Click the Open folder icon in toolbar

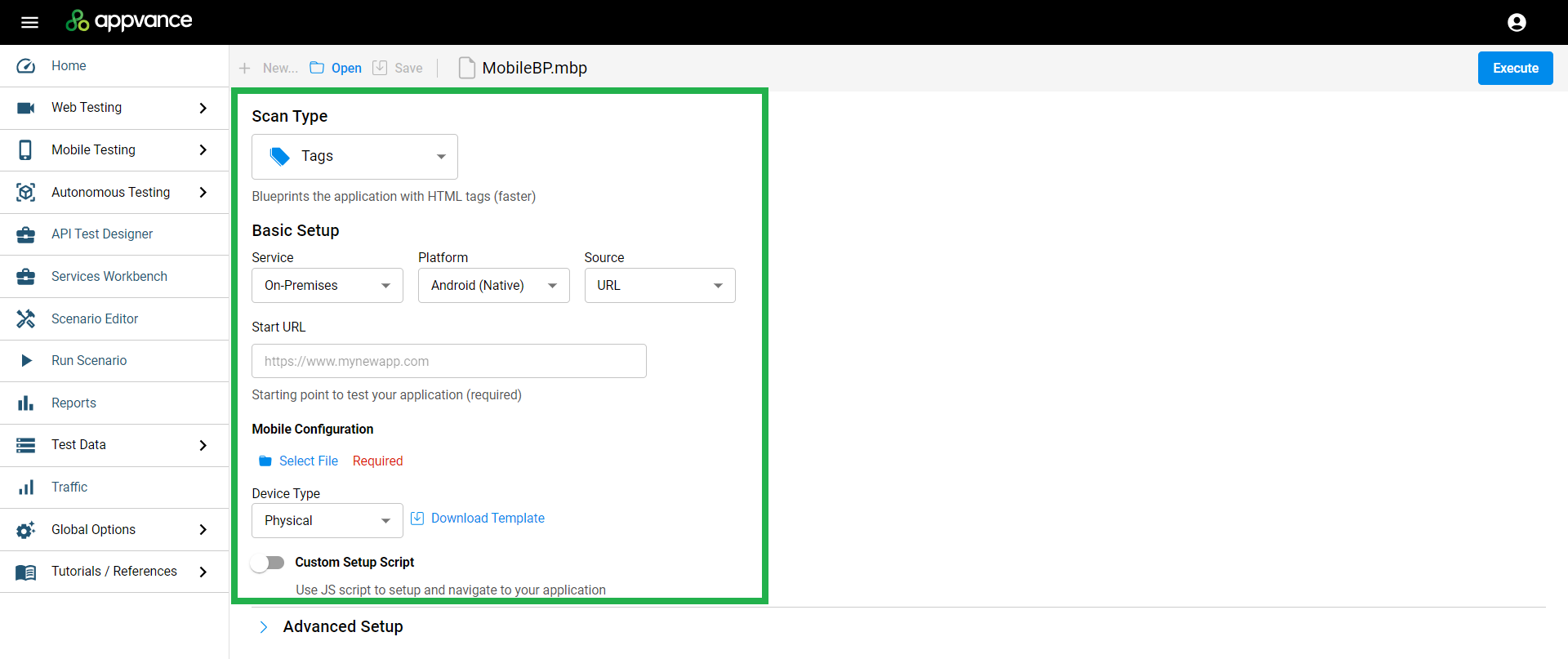point(317,68)
